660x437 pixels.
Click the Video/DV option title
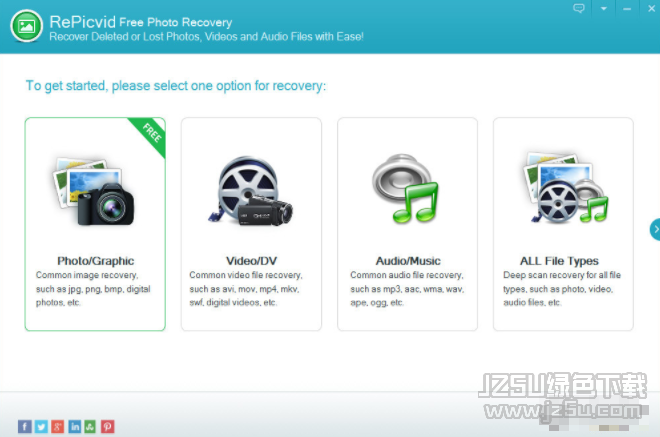coord(251,261)
